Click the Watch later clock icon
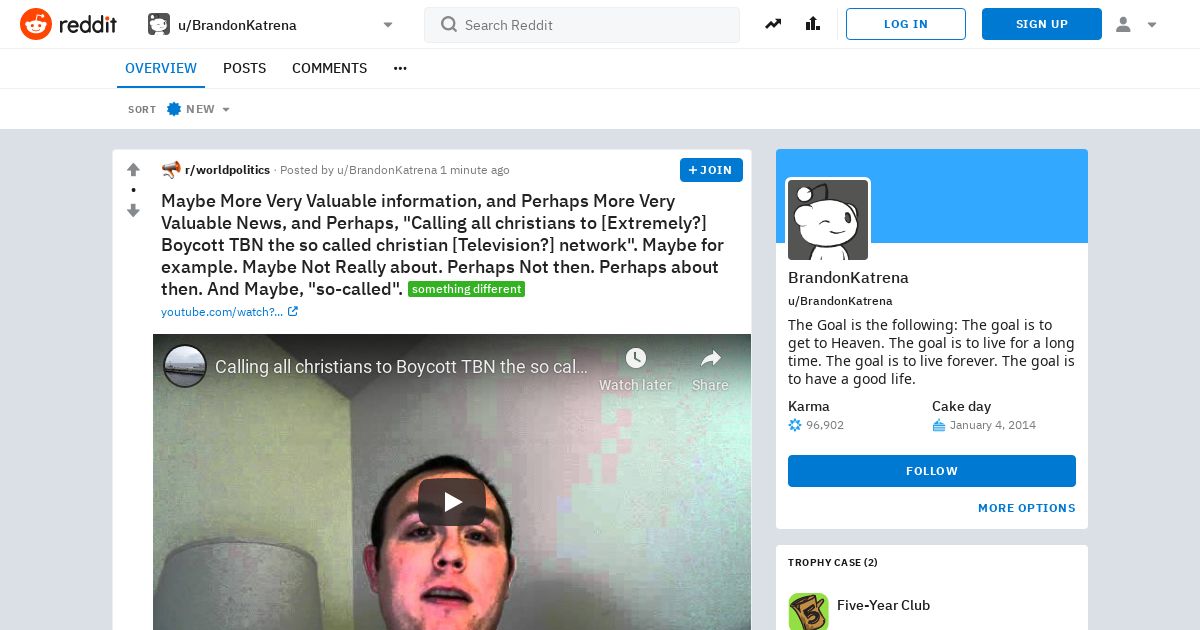 coord(635,359)
